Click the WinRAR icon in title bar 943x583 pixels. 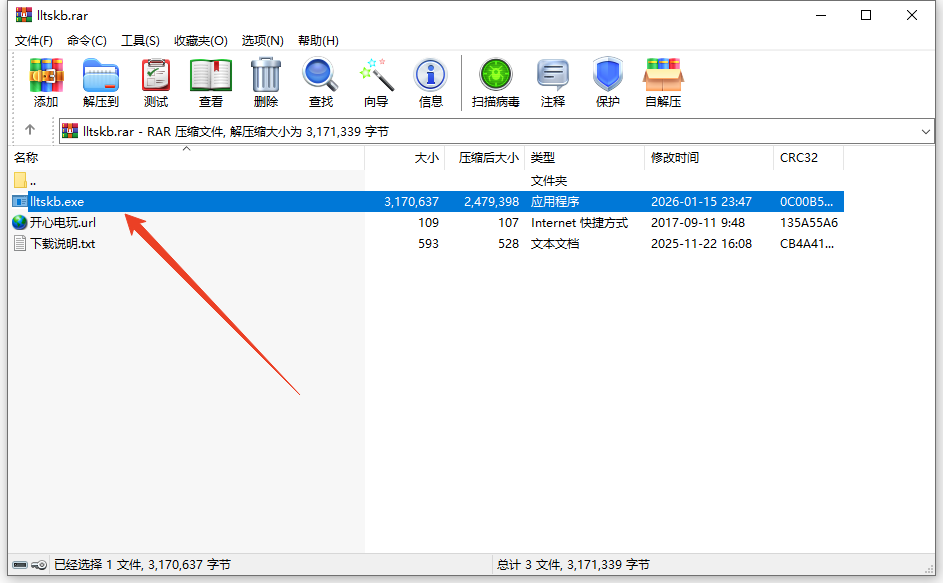24,14
